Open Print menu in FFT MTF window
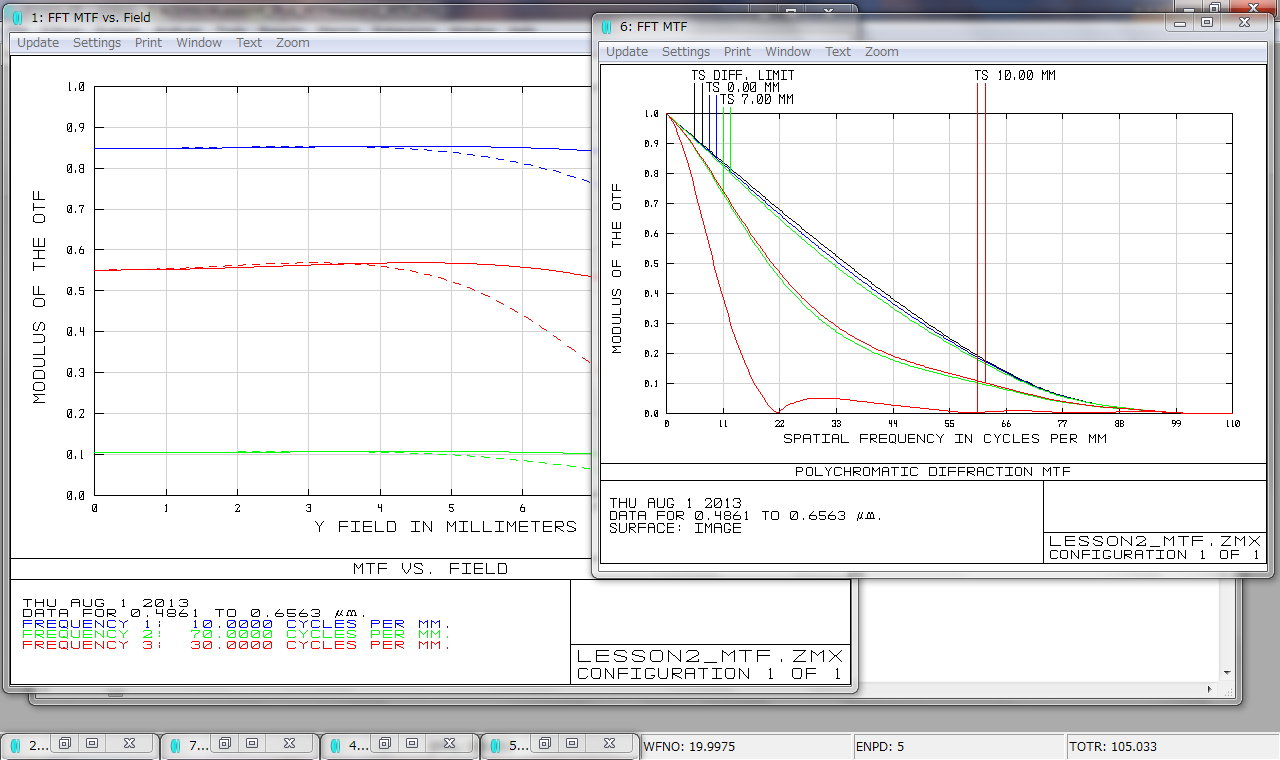The height and width of the screenshot is (760, 1280). click(x=737, y=52)
